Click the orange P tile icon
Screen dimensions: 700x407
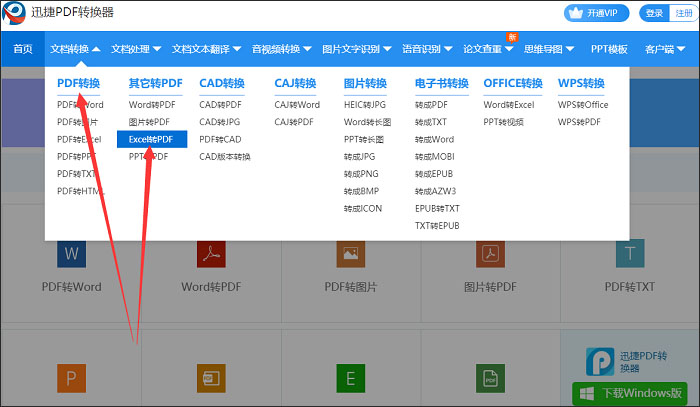[x=71, y=378]
